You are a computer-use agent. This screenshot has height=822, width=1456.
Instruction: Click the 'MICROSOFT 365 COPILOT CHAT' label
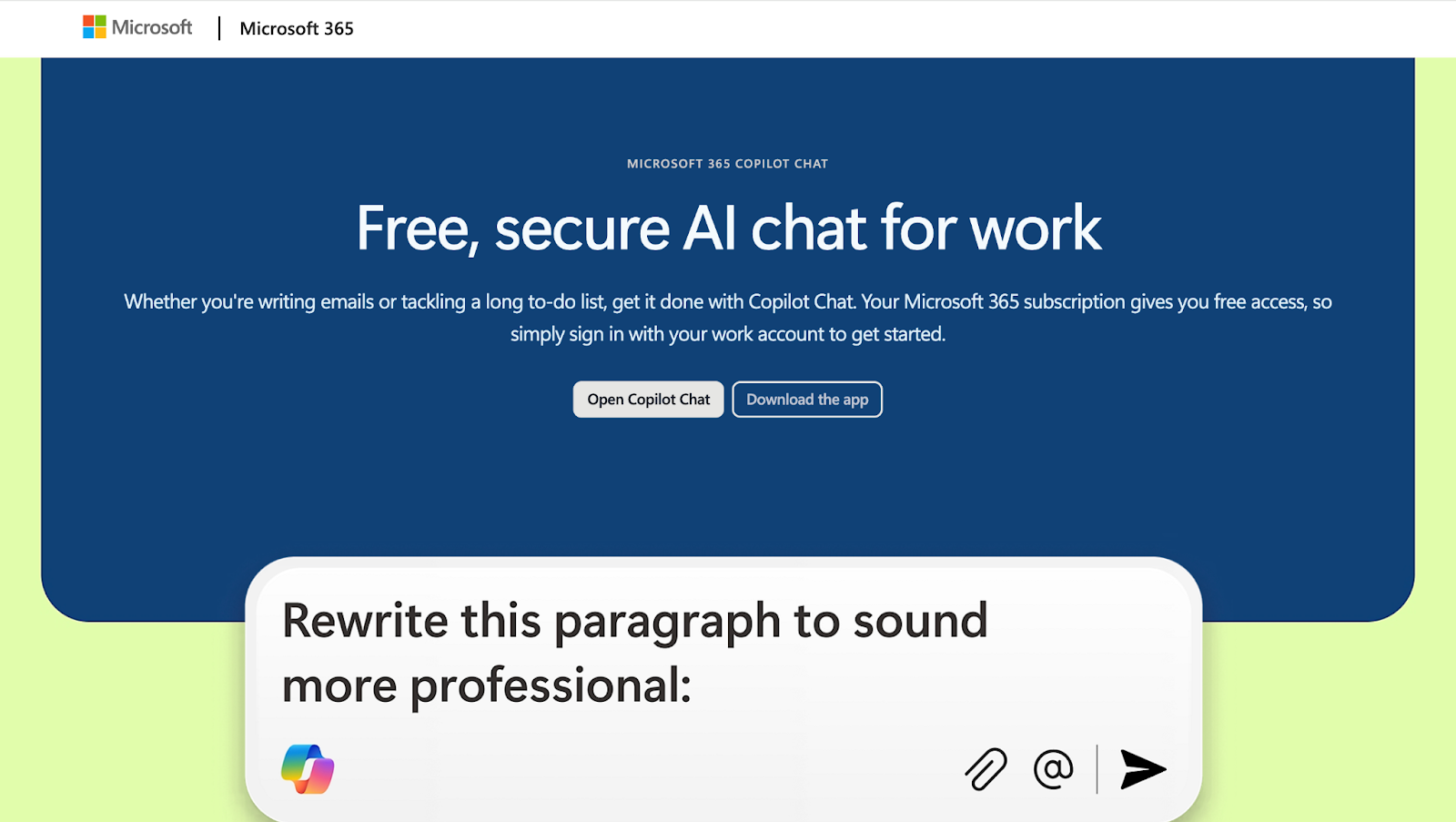(x=727, y=164)
